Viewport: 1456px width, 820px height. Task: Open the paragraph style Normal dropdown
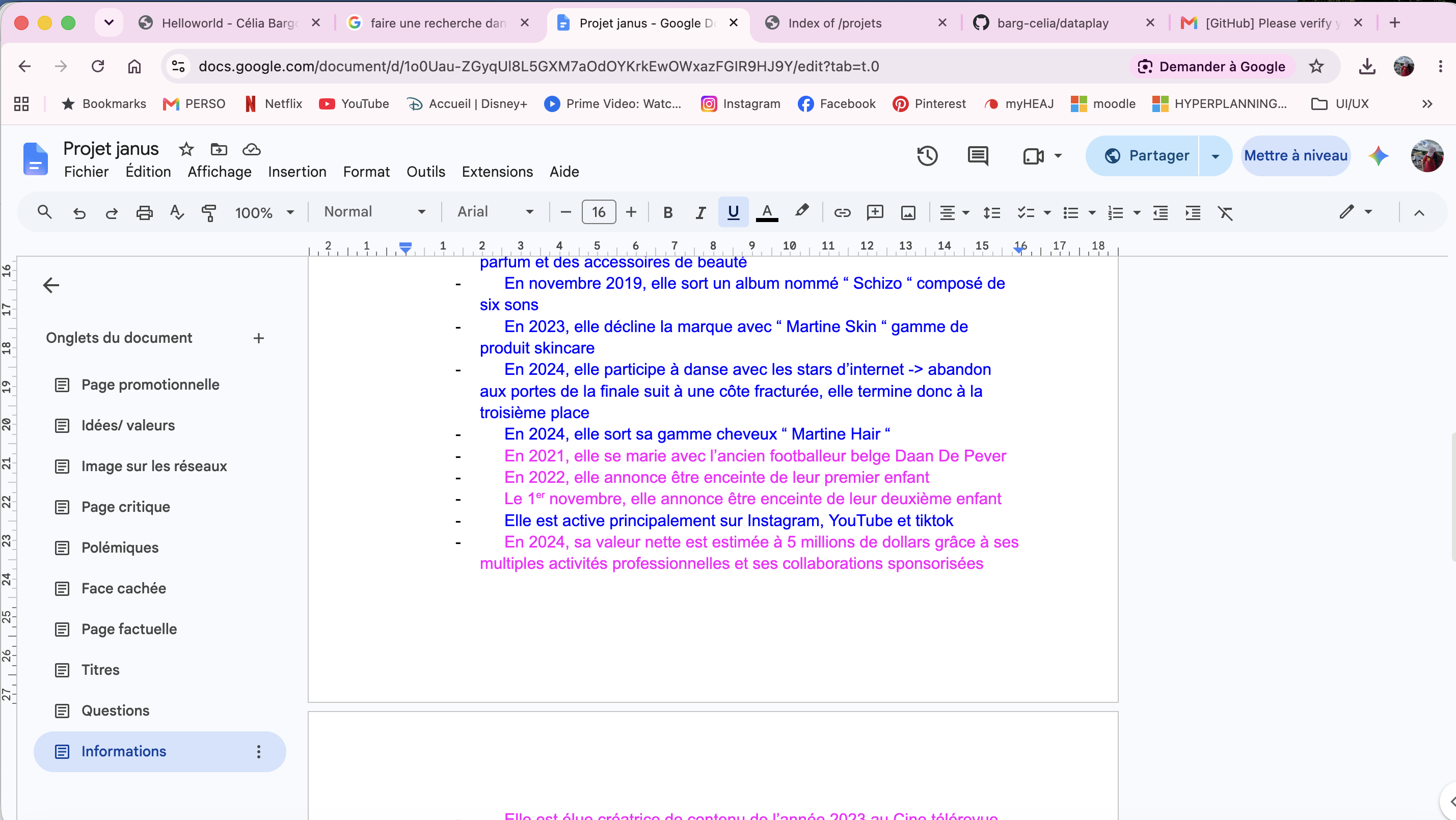(x=374, y=212)
